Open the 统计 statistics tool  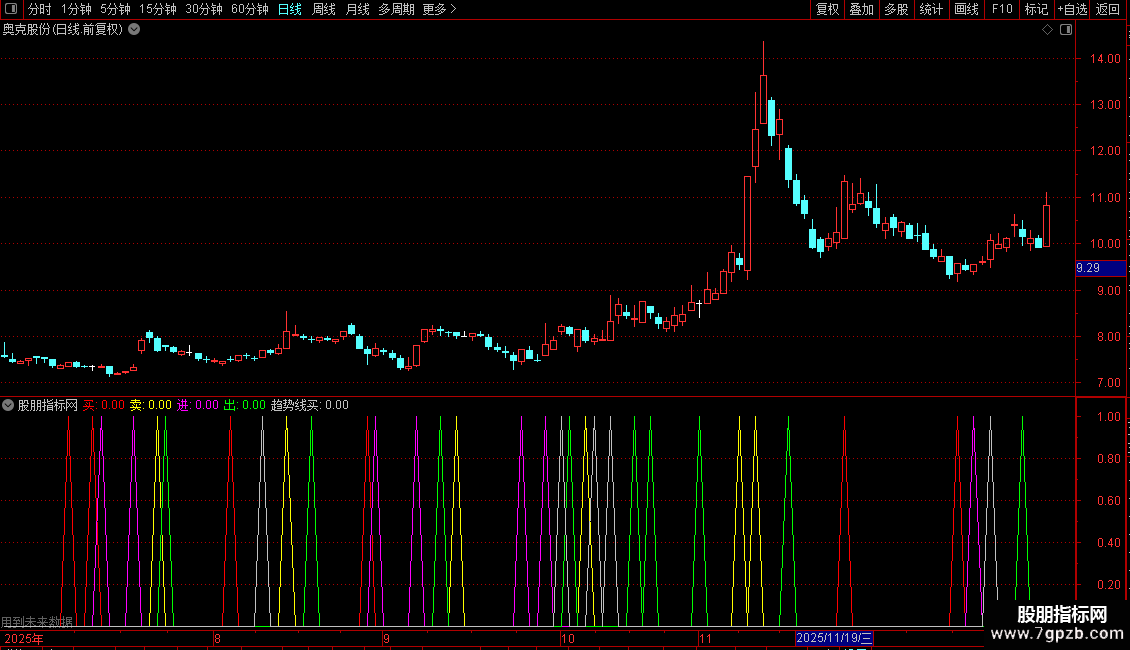pyautogui.click(x=931, y=9)
